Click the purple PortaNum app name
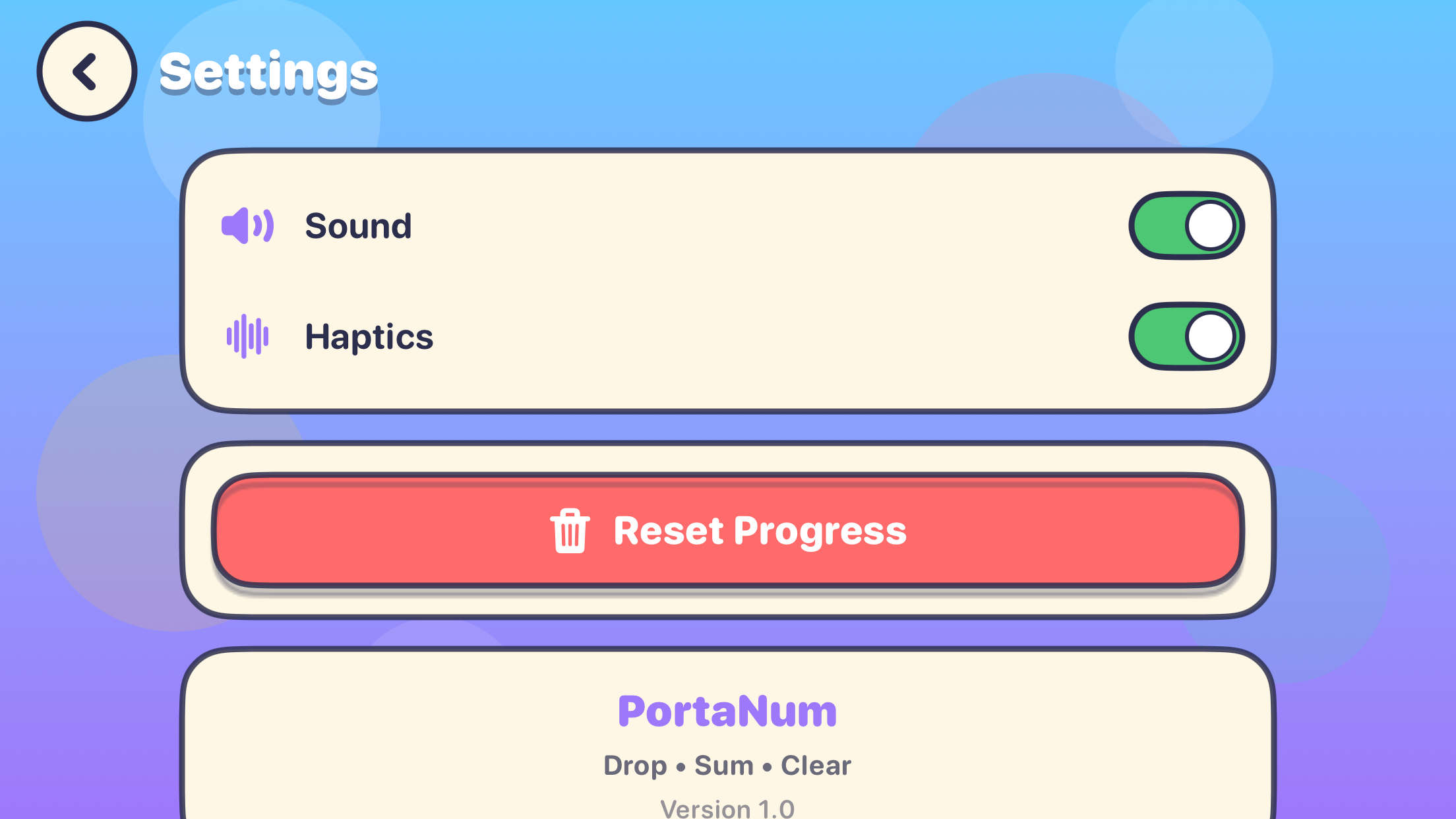 coord(727,711)
